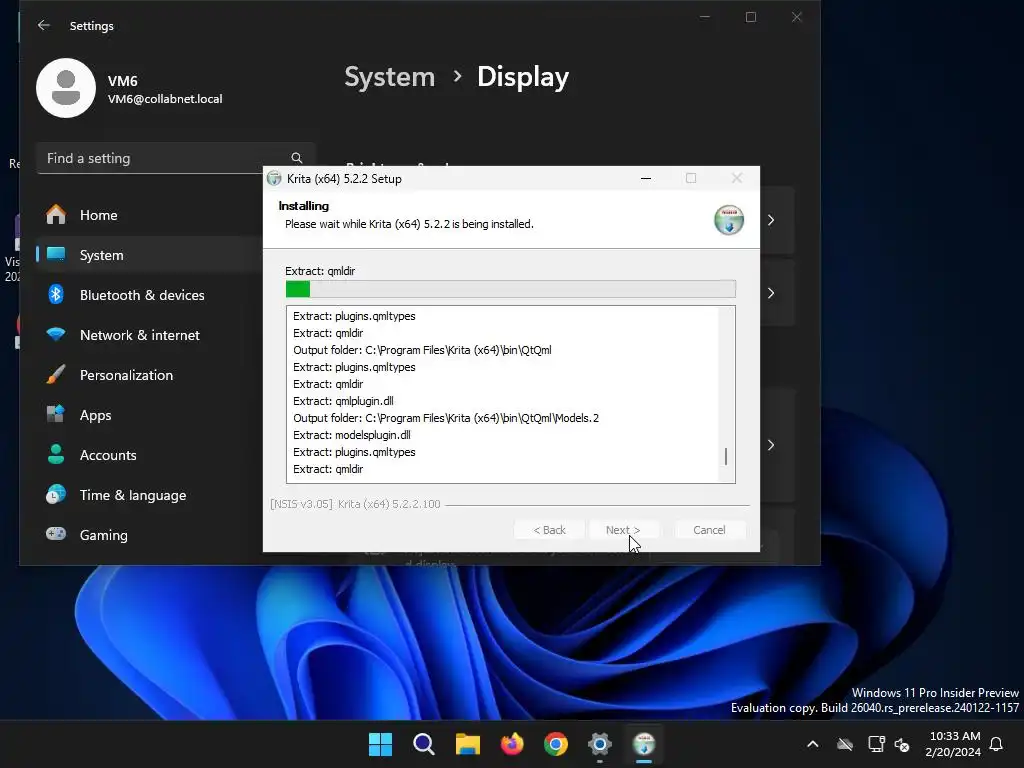Click the bin\QtQml output folder log line
Screen dimensions: 1024x768
point(422,350)
